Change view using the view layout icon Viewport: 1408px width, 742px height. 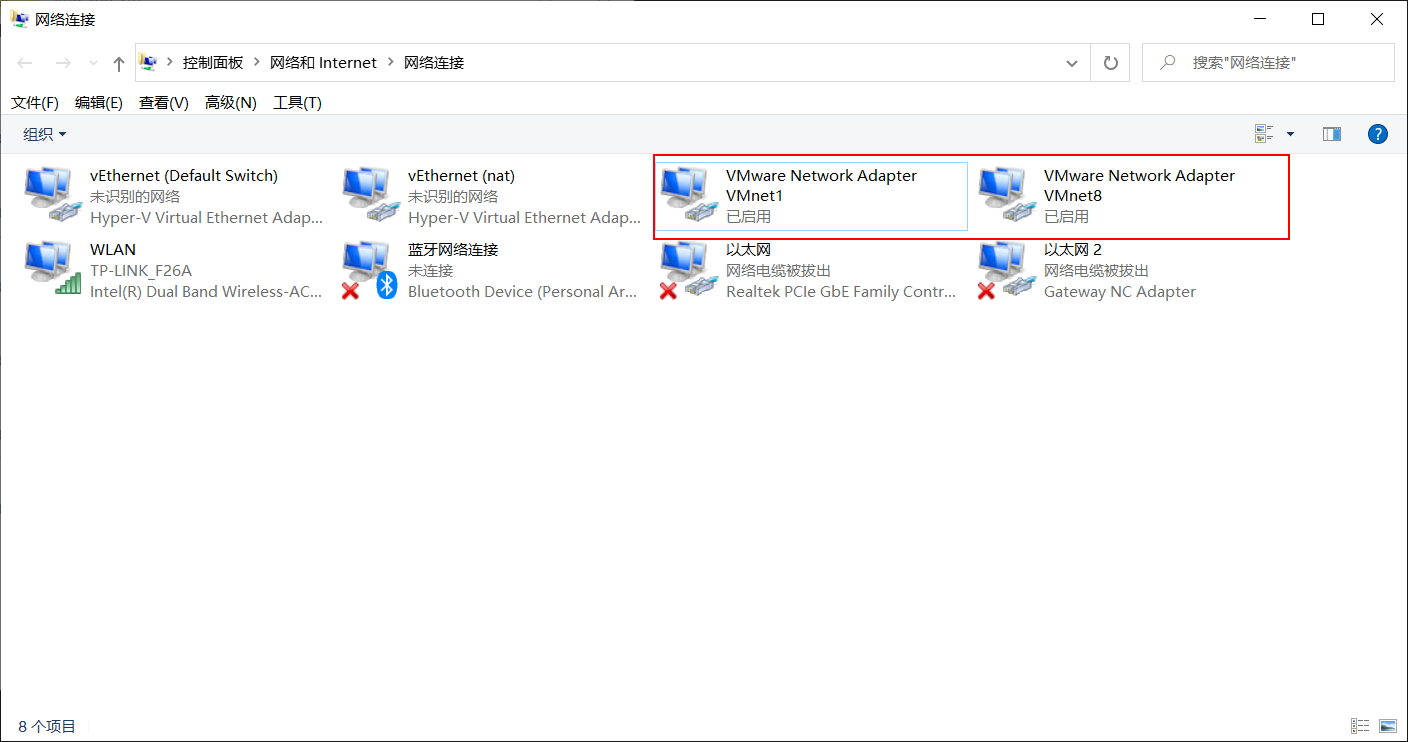1264,134
